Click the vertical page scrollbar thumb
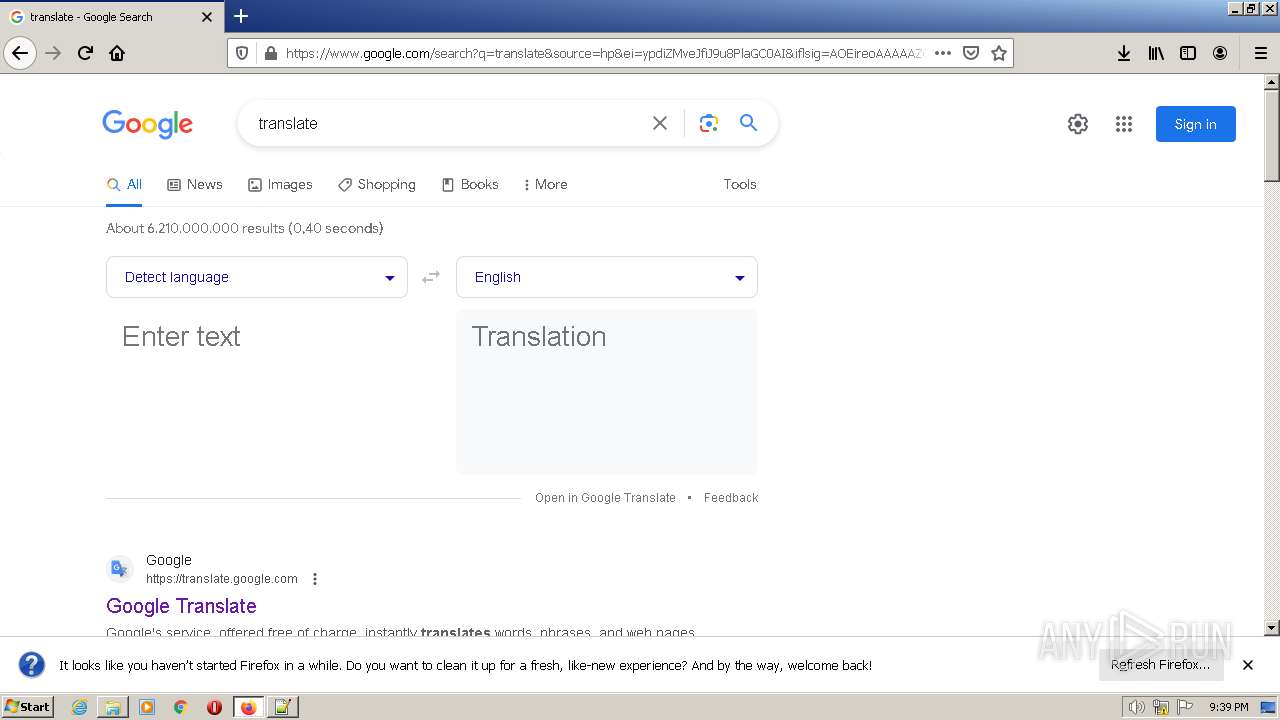 point(1271,136)
